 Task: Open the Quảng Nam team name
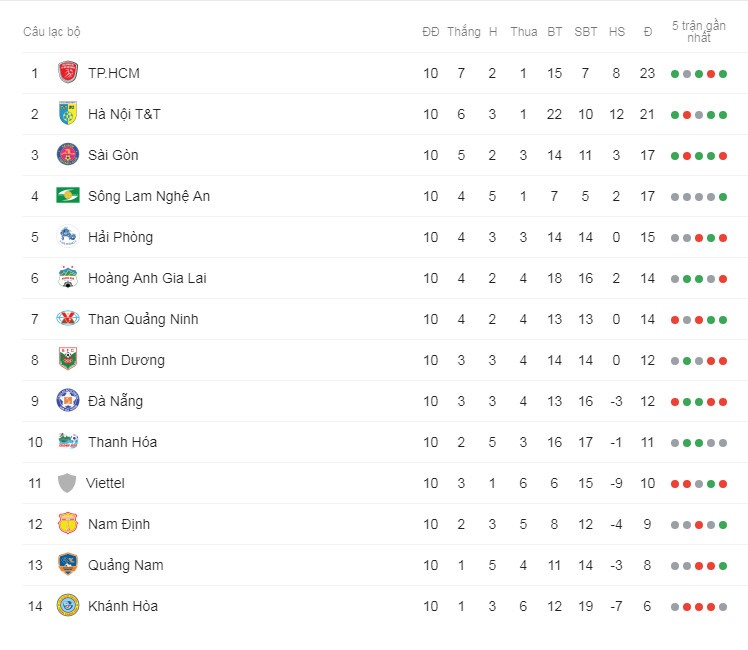[x=125, y=565]
